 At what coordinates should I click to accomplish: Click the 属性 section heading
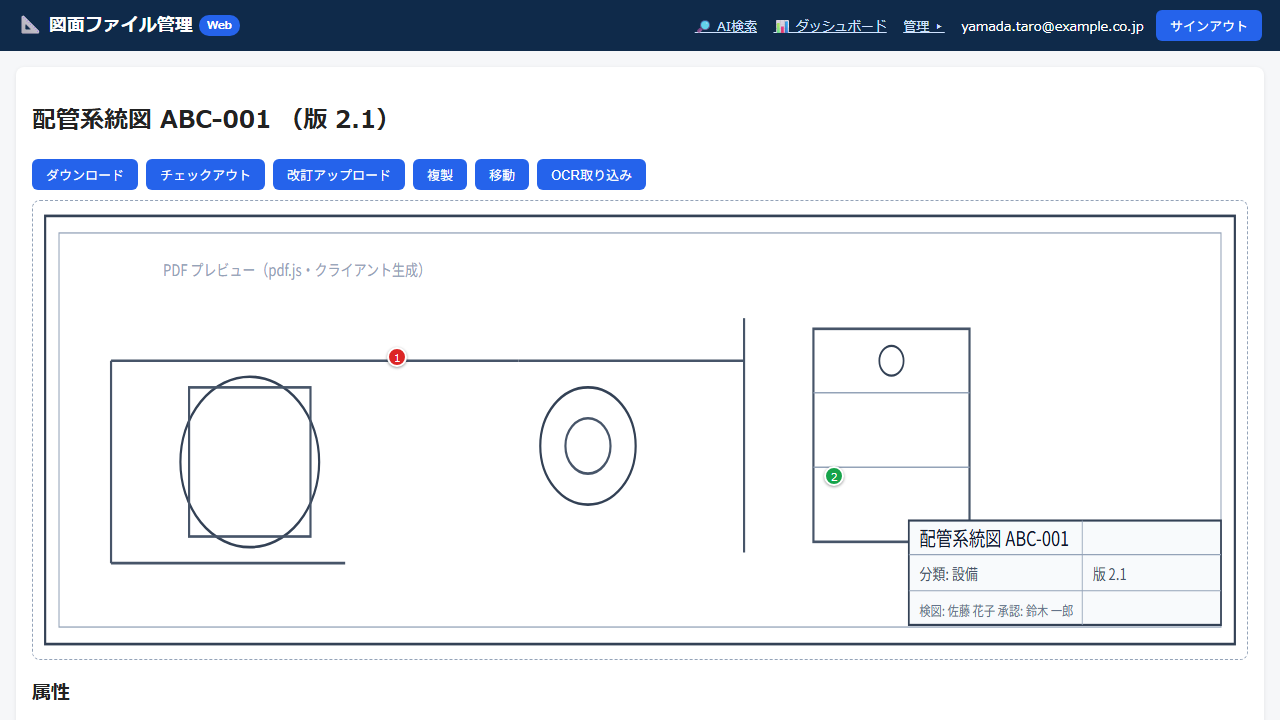[51, 692]
